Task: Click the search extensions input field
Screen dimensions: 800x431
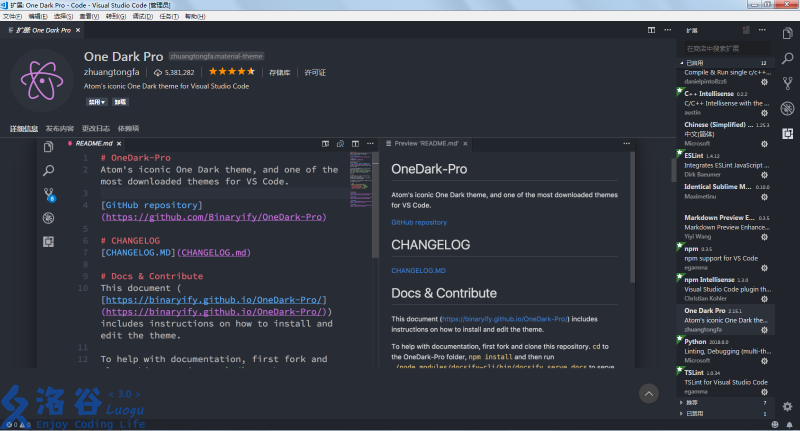Action: point(727,48)
